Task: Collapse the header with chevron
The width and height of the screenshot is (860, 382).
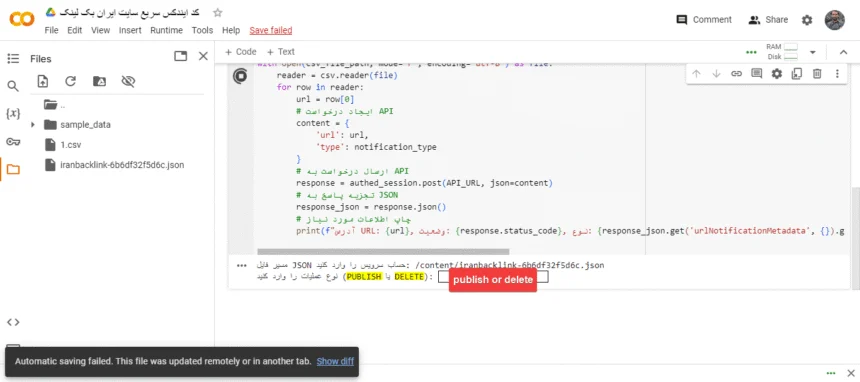Action: pos(844,52)
